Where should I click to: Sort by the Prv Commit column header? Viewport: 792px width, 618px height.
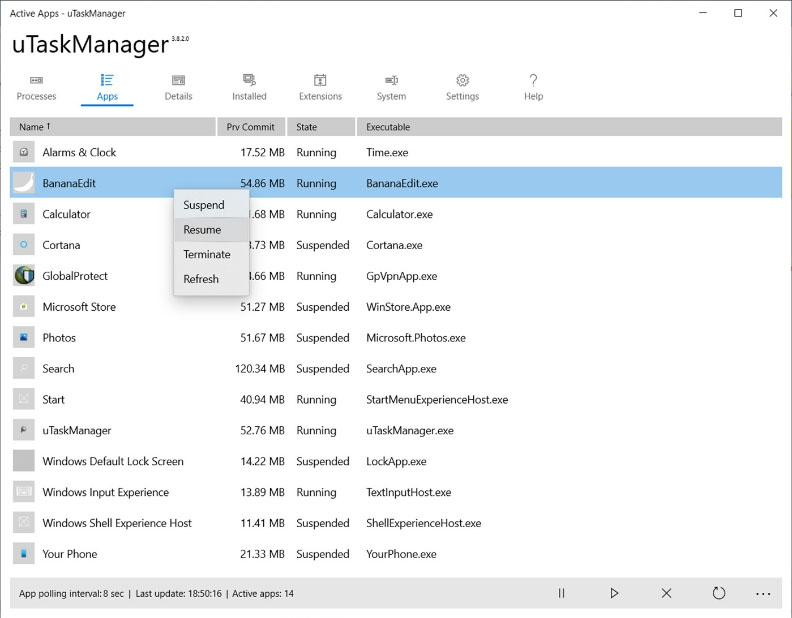(x=251, y=127)
